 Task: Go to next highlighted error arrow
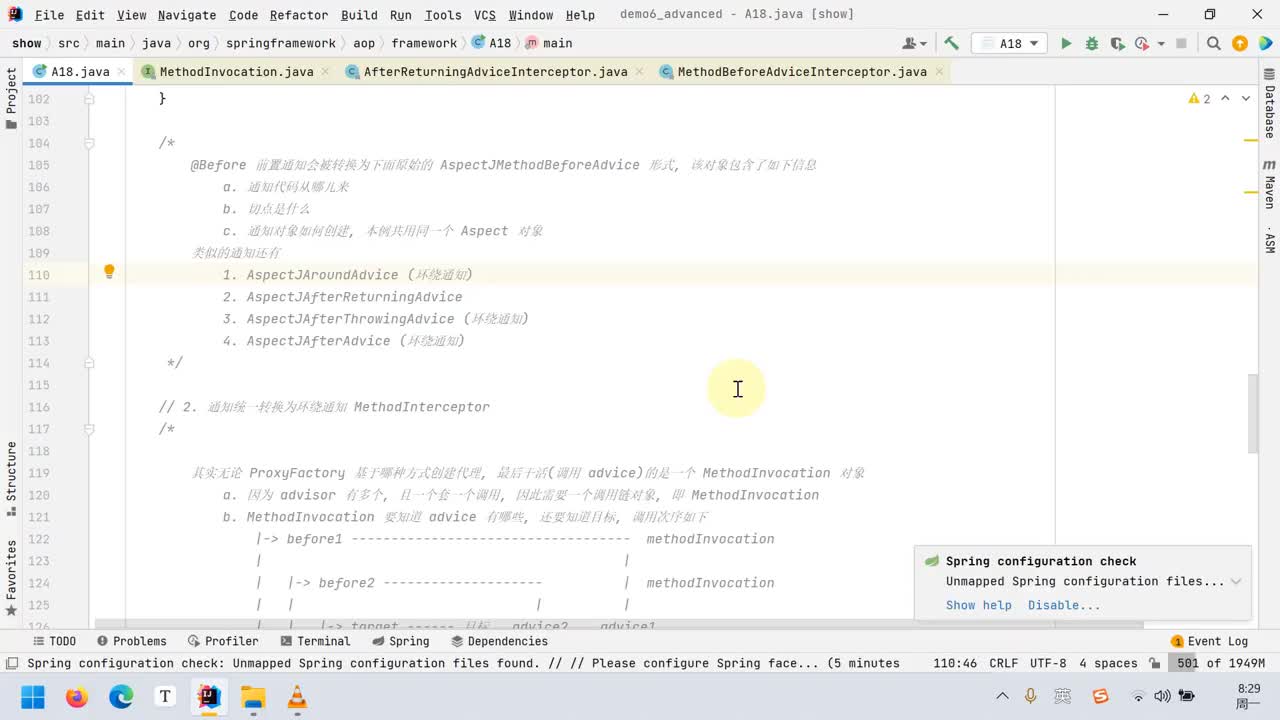(x=1246, y=98)
